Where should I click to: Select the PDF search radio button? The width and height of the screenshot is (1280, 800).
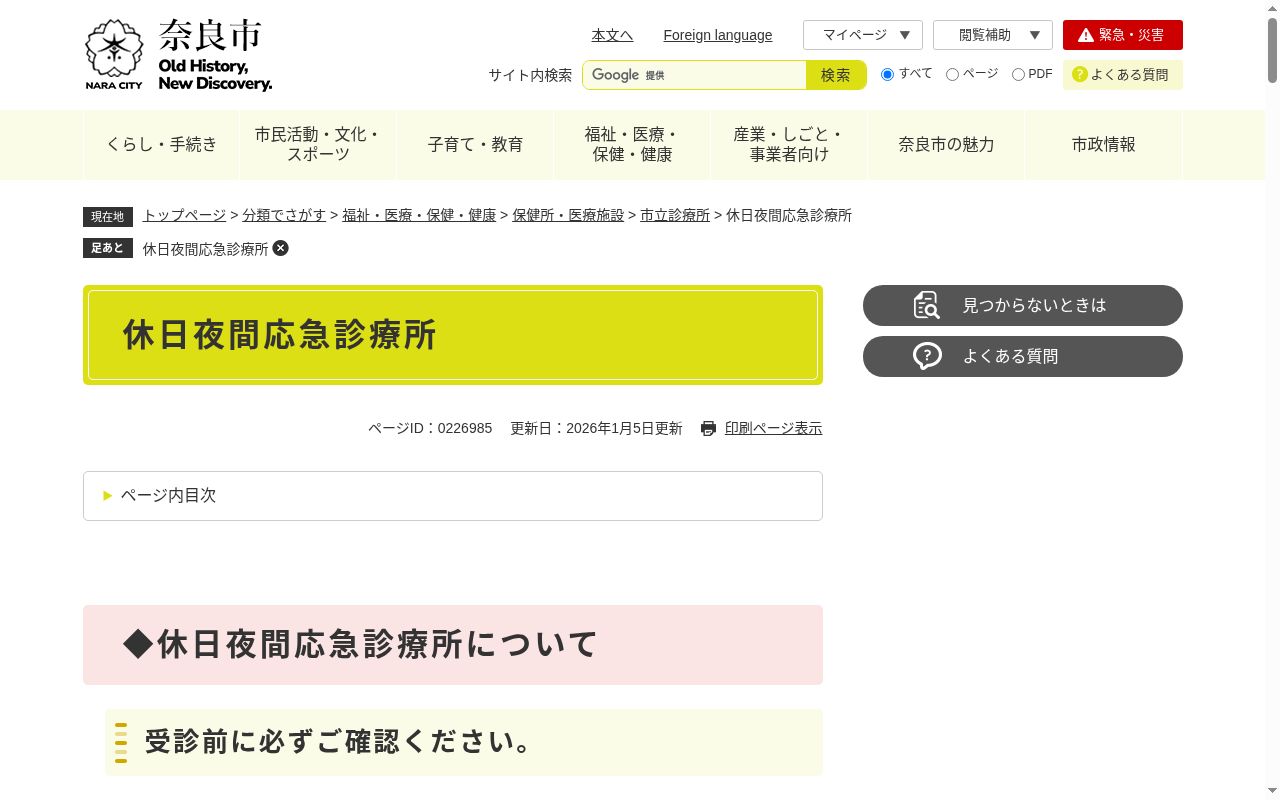(x=1018, y=74)
